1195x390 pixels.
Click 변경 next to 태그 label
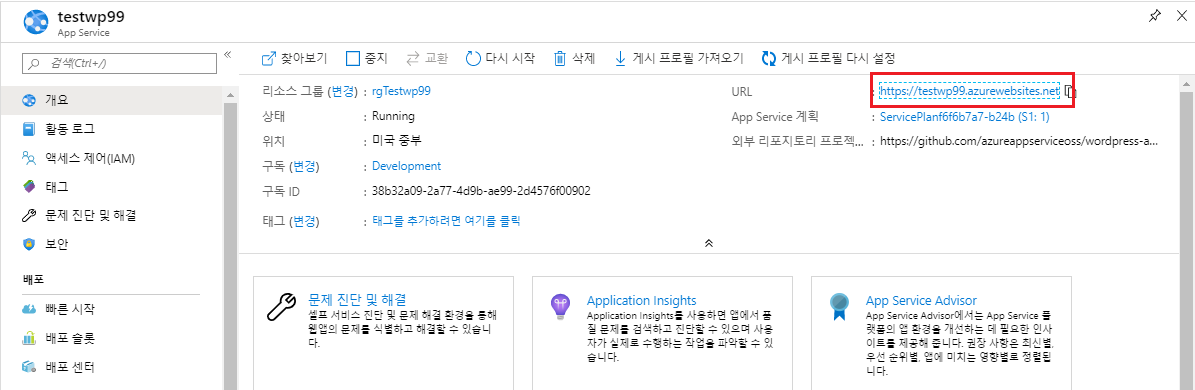point(304,222)
